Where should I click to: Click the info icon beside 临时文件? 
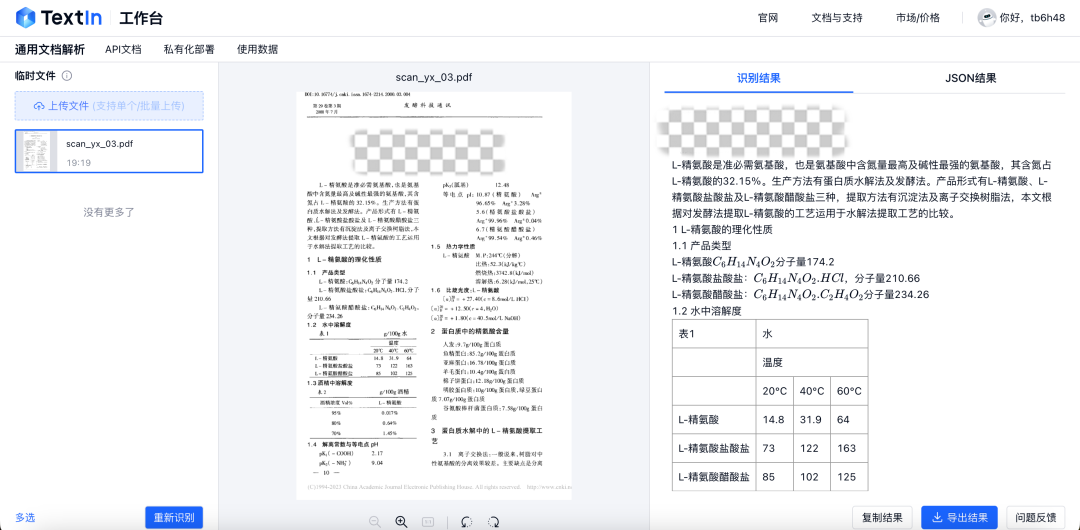coord(67,76)
